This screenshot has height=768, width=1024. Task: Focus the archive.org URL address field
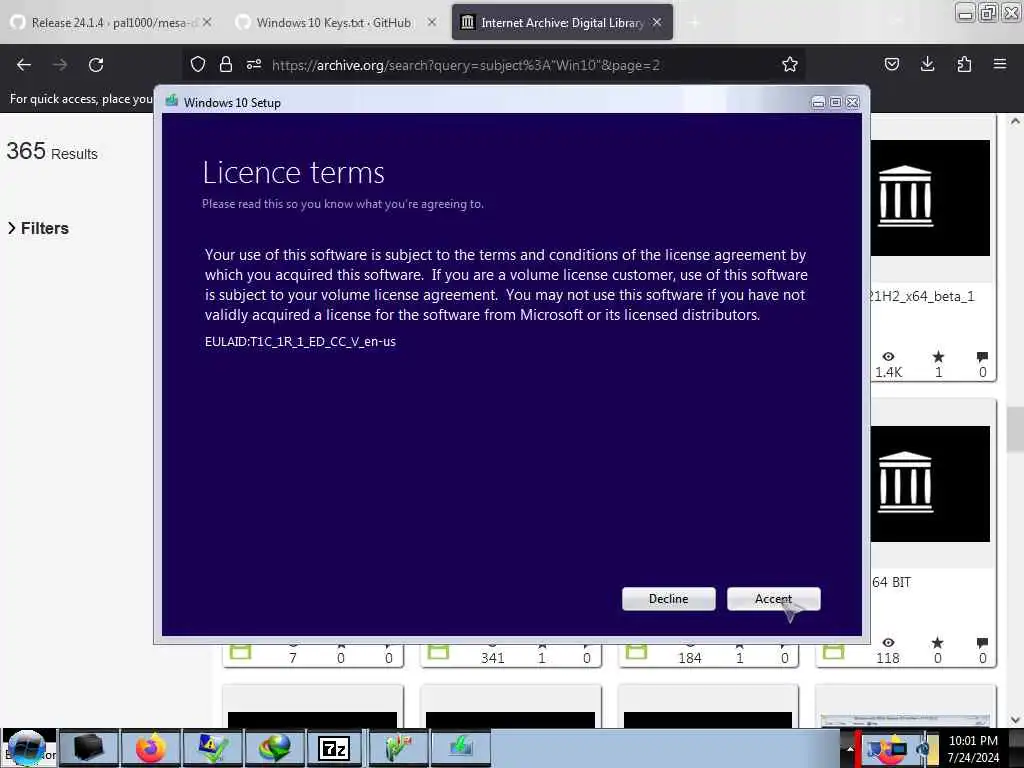pyautogui.click(x=466, y=65)
